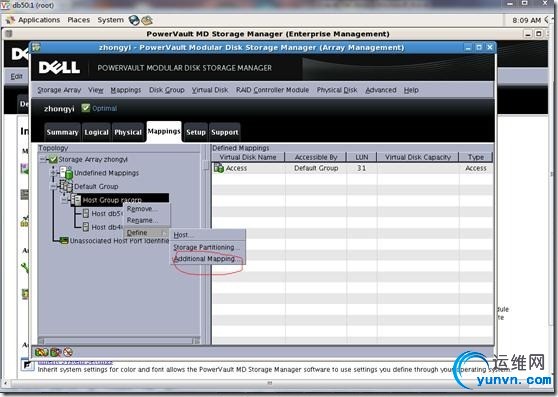
Task: Launch the mail icon in top panel
Action: 147,20
